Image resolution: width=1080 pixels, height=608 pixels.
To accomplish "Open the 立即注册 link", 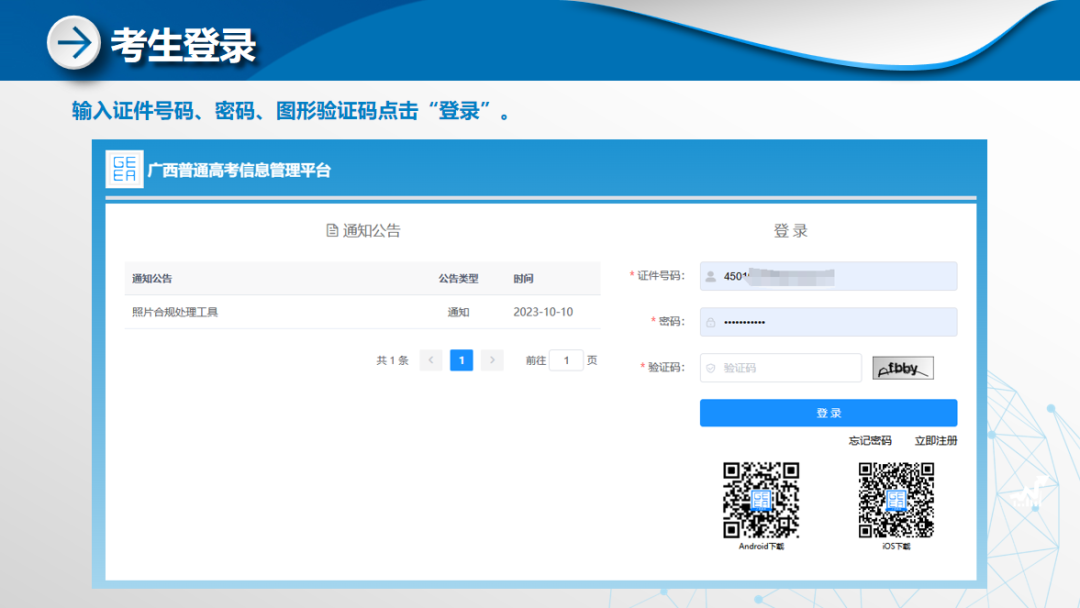I will (936, 441).
